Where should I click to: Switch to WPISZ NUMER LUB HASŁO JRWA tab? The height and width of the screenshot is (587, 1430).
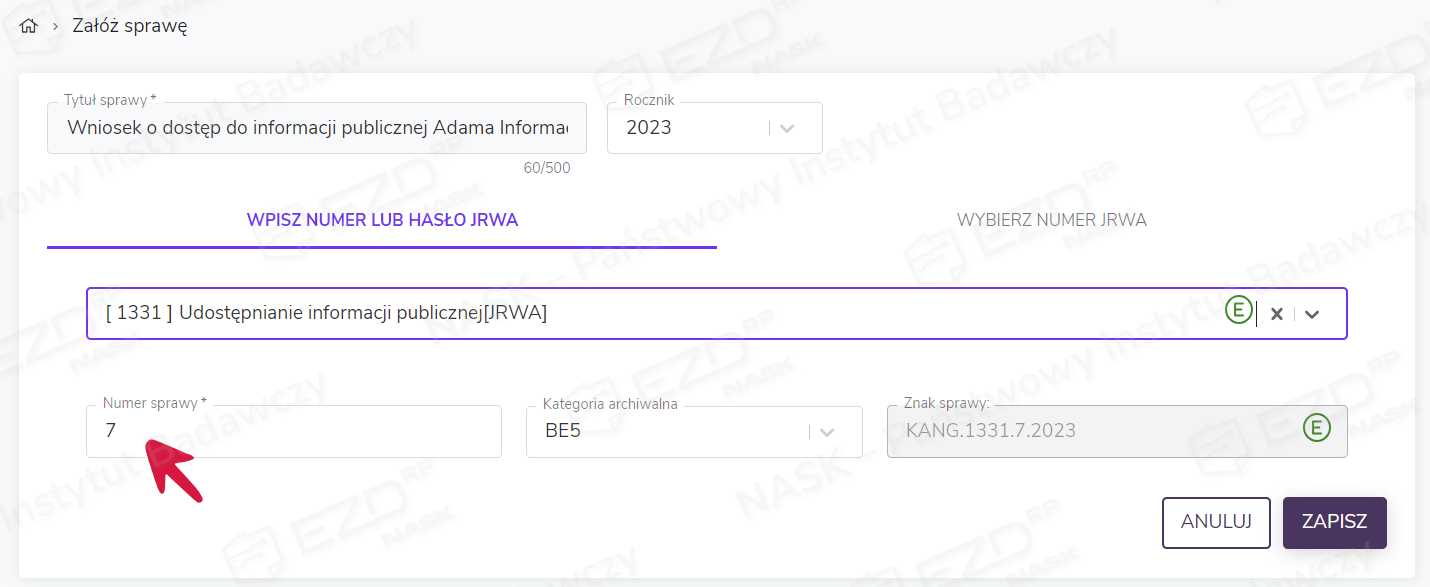[382, 220]
